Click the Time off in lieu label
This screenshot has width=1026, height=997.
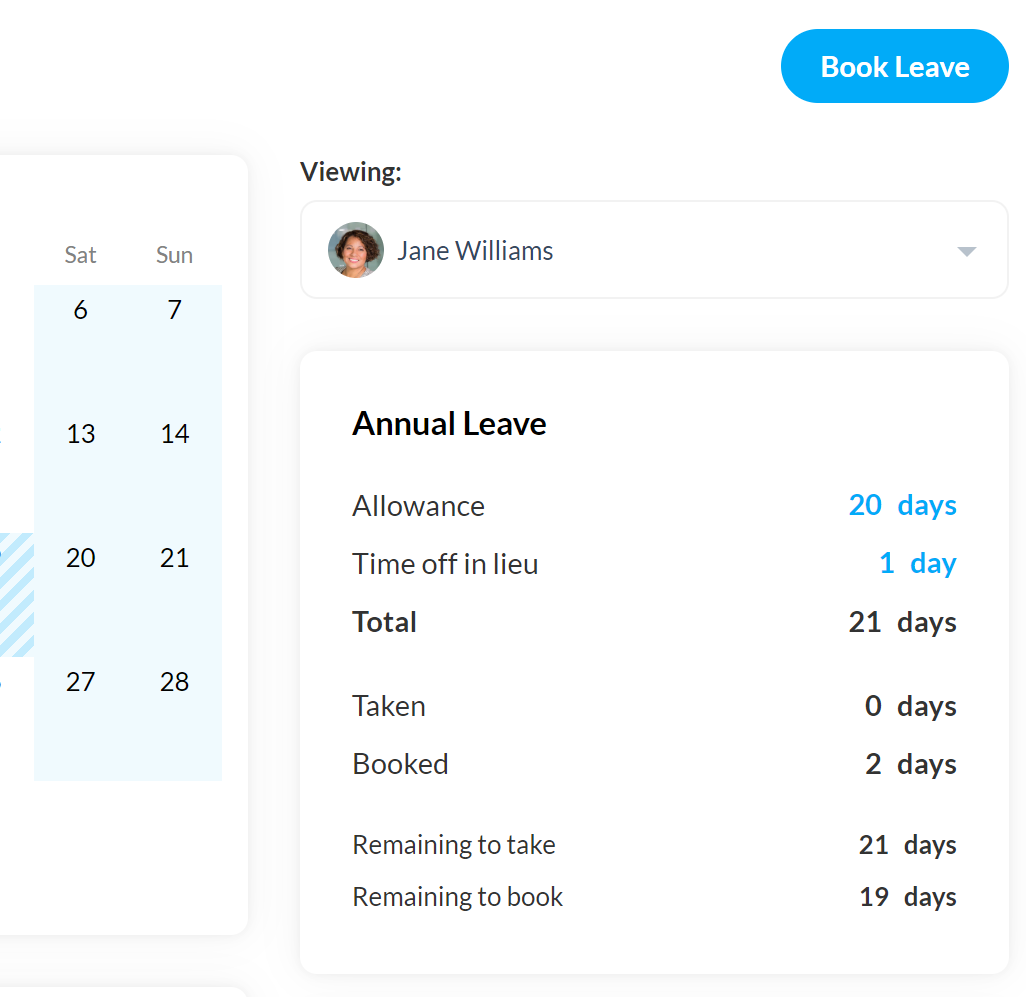pos(445,564)
